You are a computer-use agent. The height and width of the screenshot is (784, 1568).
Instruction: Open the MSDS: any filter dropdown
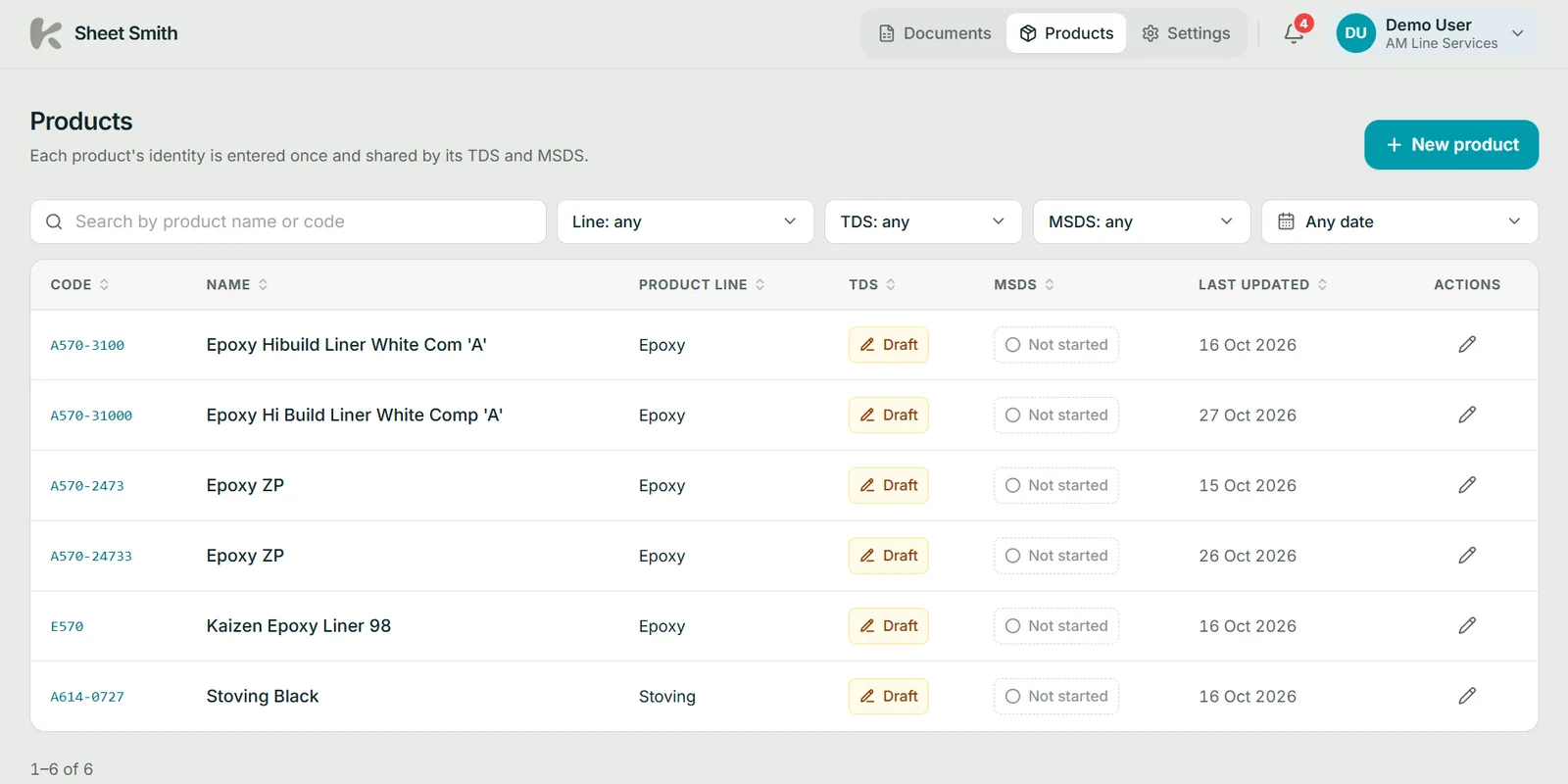(1142, 222)
